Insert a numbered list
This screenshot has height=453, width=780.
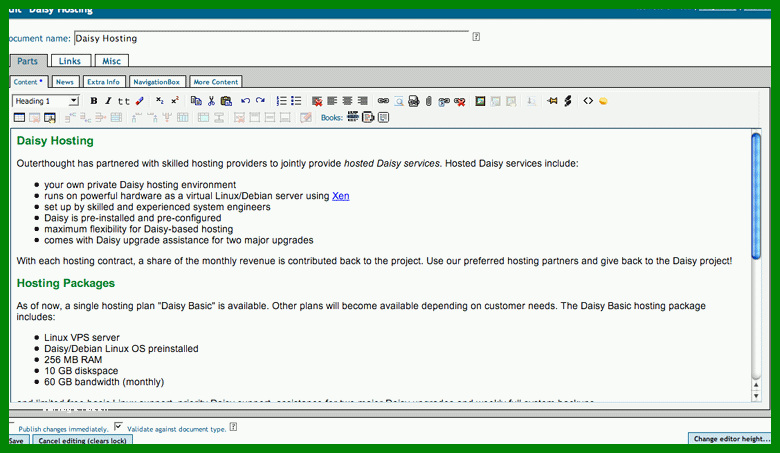click(281, 101)
